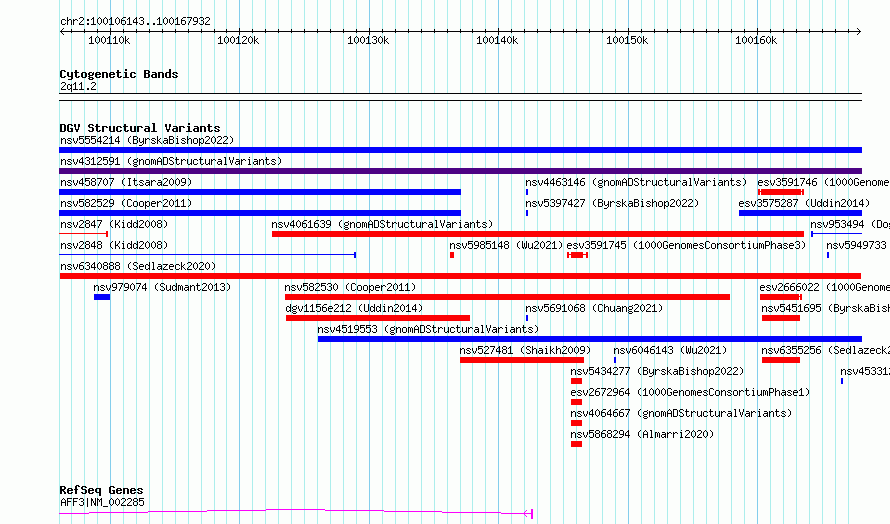
Task: Select the red esv3591746 bar
Action: tap(781, 192)
